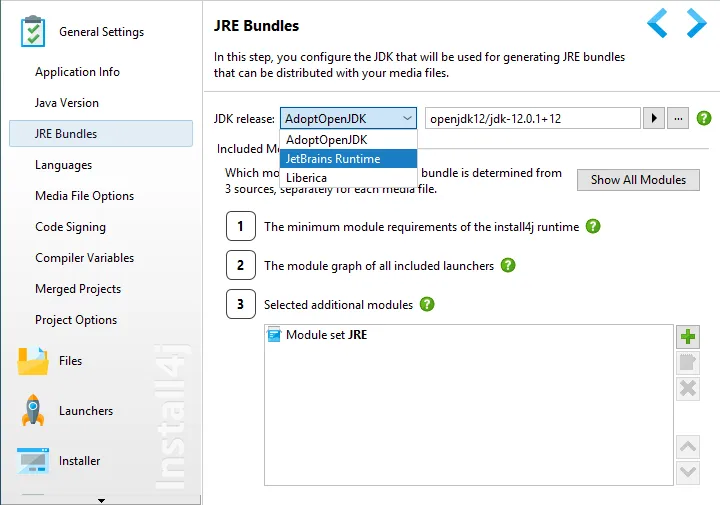Collapse the JDK release combo box
Image resolution: width=720 pixels, height=505 pixels.
click(349, 118)
